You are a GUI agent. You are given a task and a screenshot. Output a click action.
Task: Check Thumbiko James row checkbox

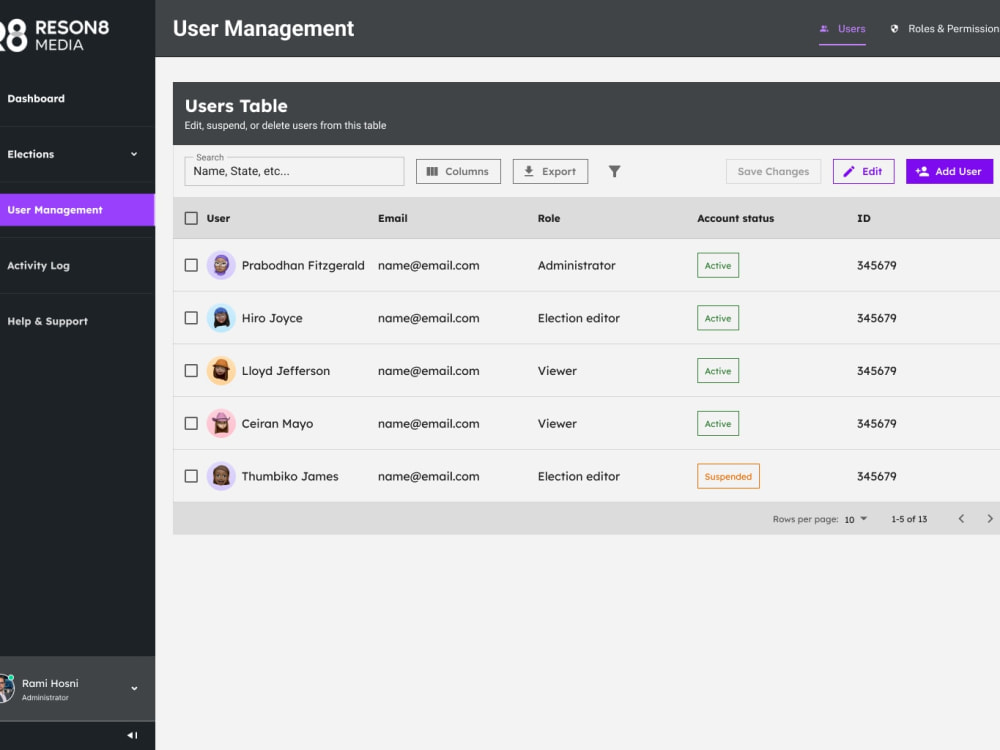(191, 476)
